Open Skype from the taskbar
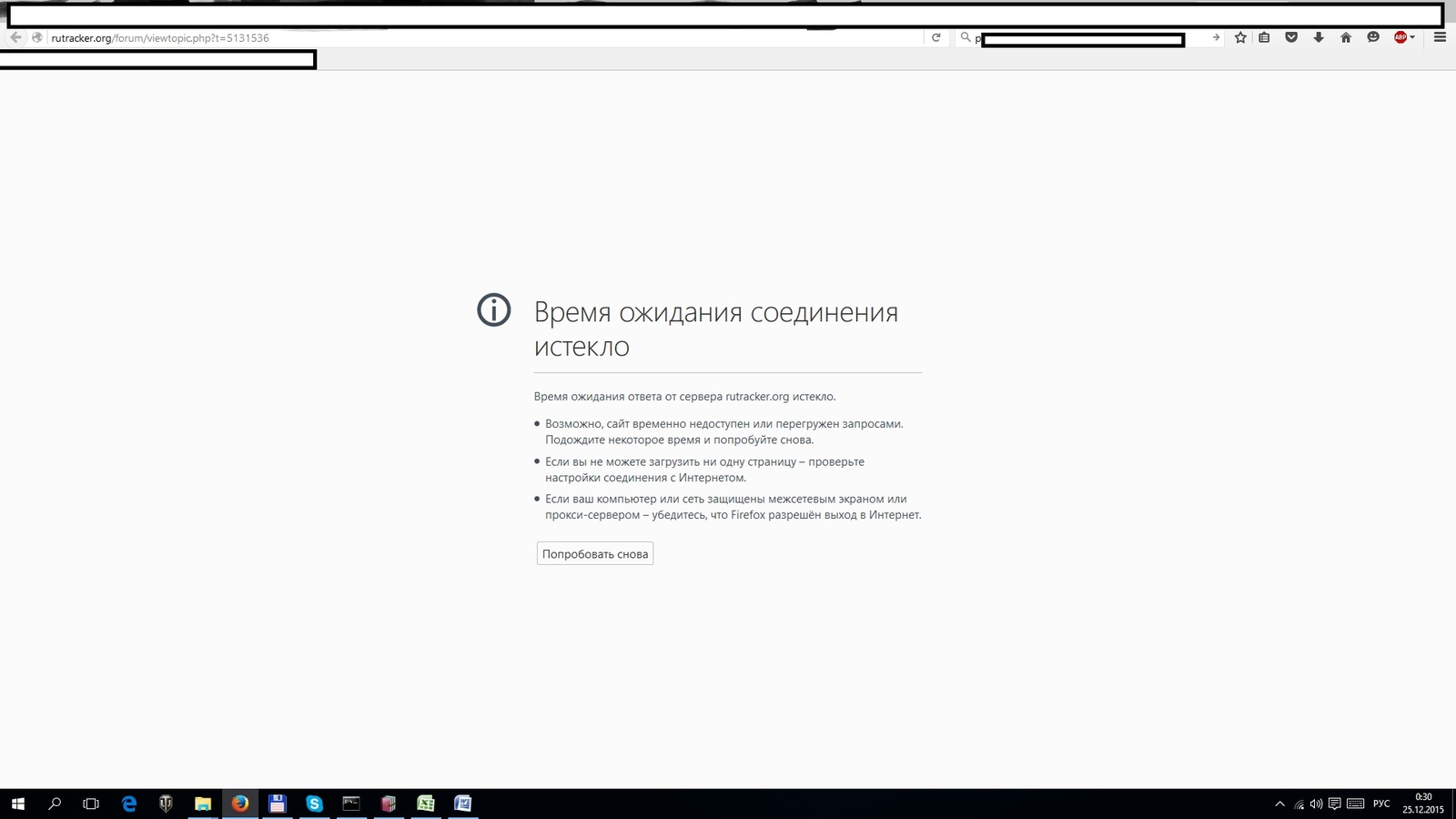The height and width of the screenshot is (819, 1456). point(314,804)
